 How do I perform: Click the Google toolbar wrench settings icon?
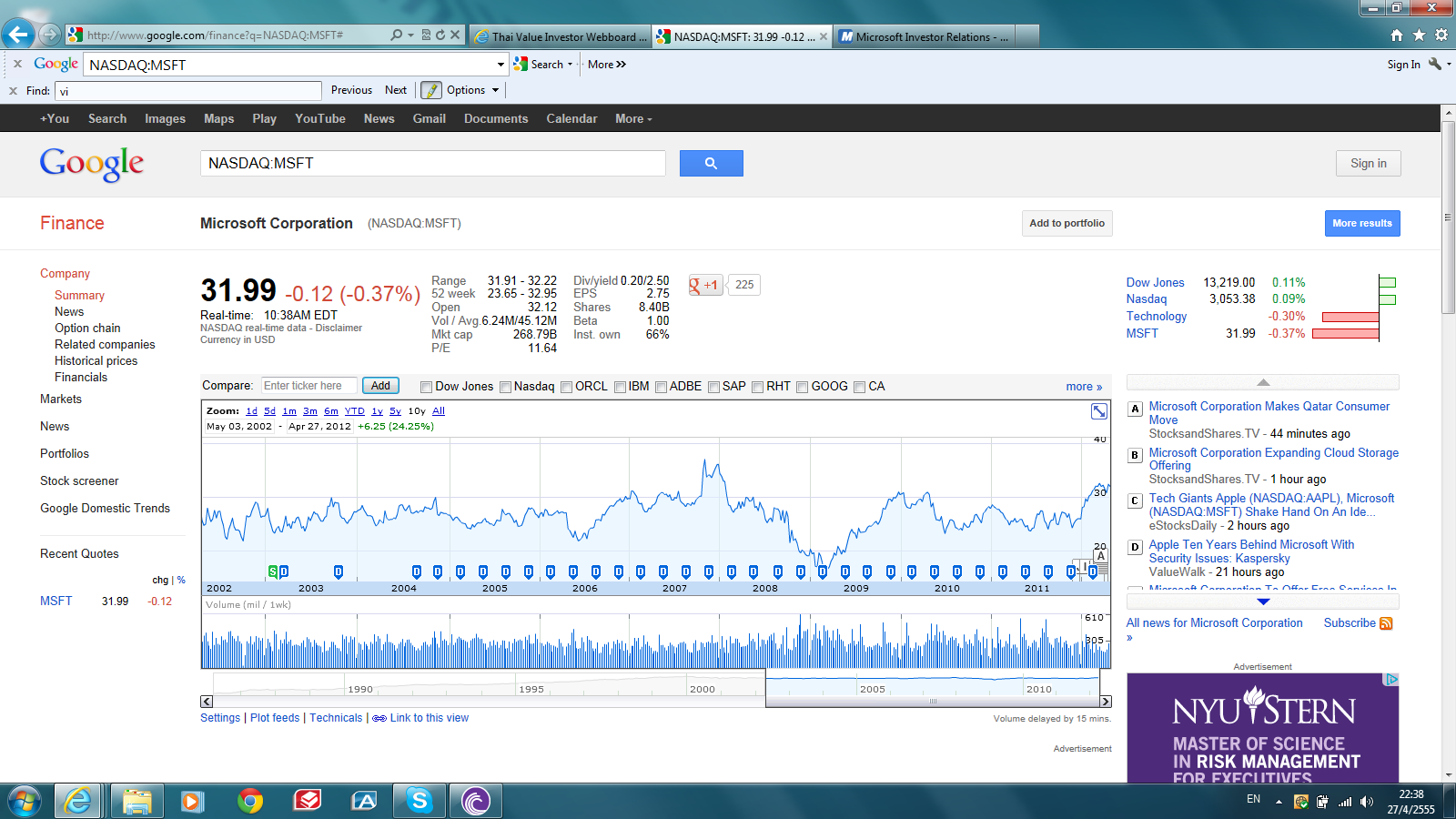(1435, 64)
